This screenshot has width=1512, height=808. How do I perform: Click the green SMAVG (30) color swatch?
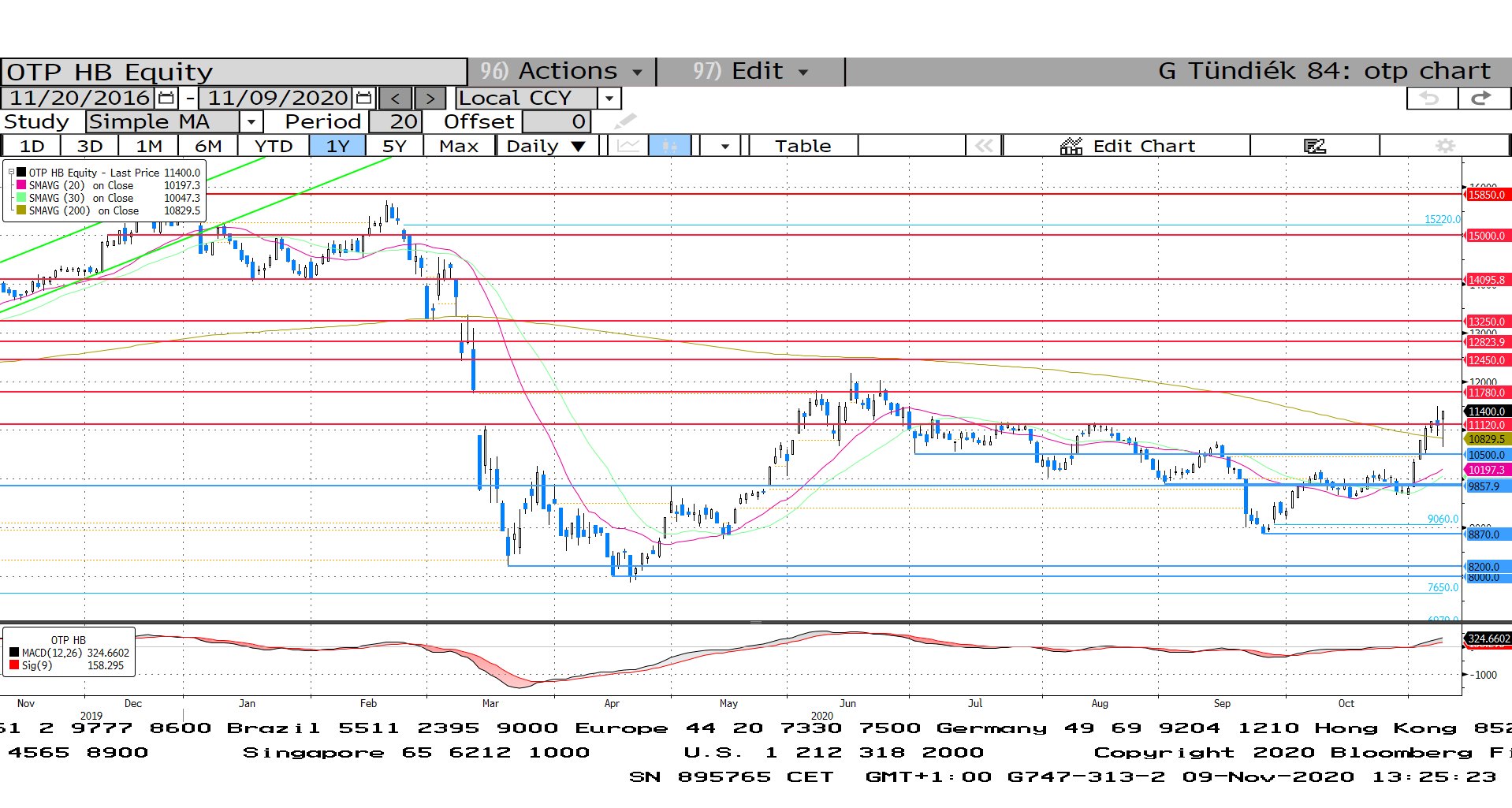coord(21,197)
